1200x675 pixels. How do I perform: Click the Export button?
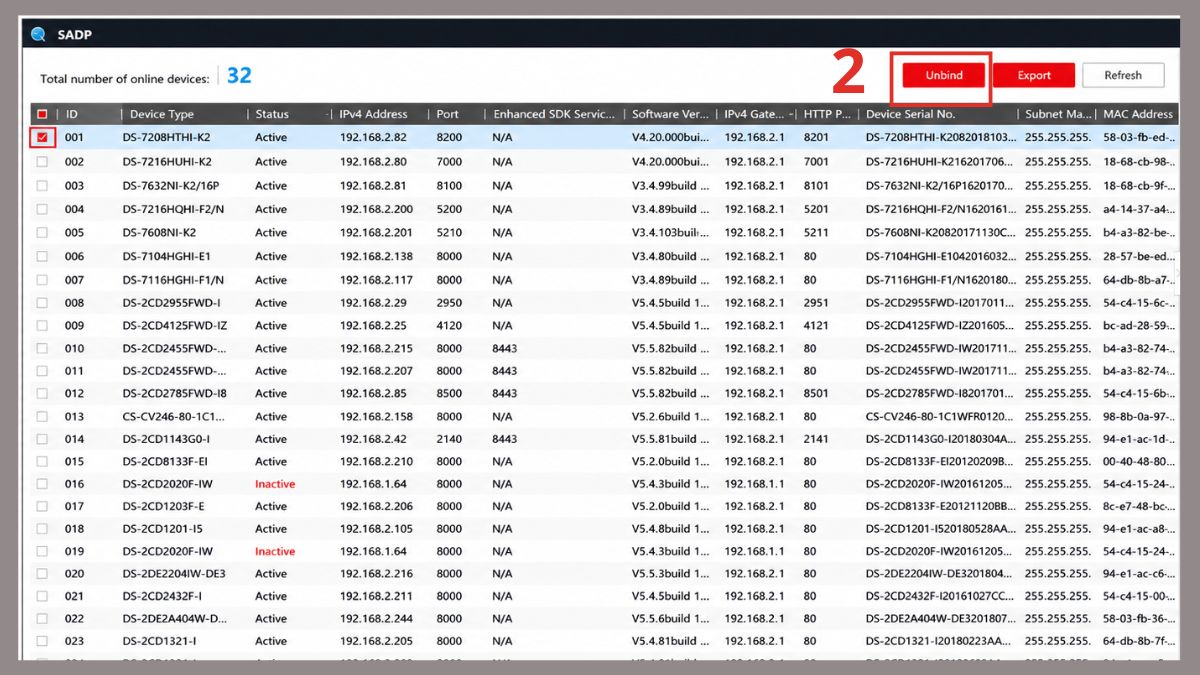[1034, 75]
